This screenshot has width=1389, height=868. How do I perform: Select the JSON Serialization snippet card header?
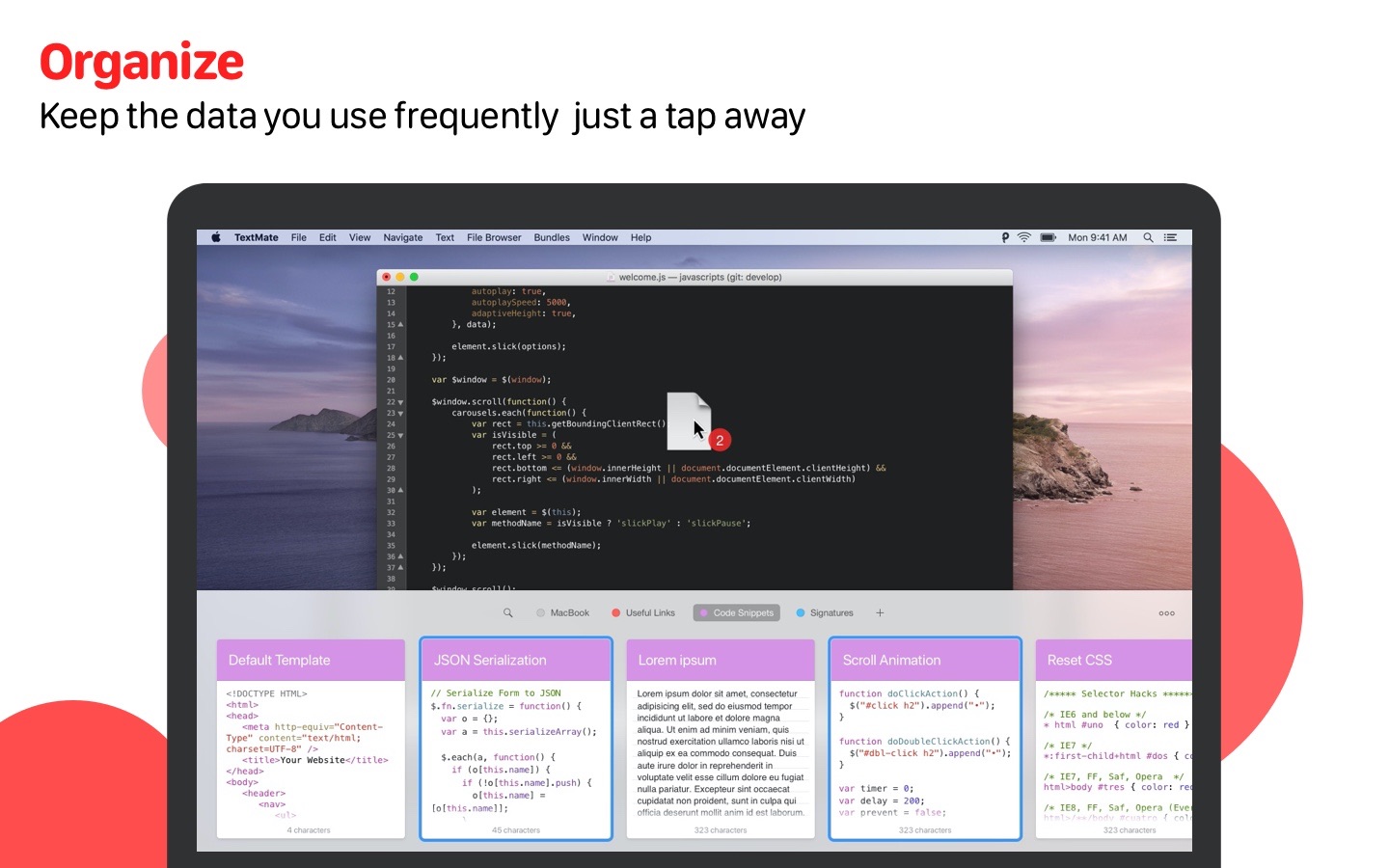[x=516, y=660]
